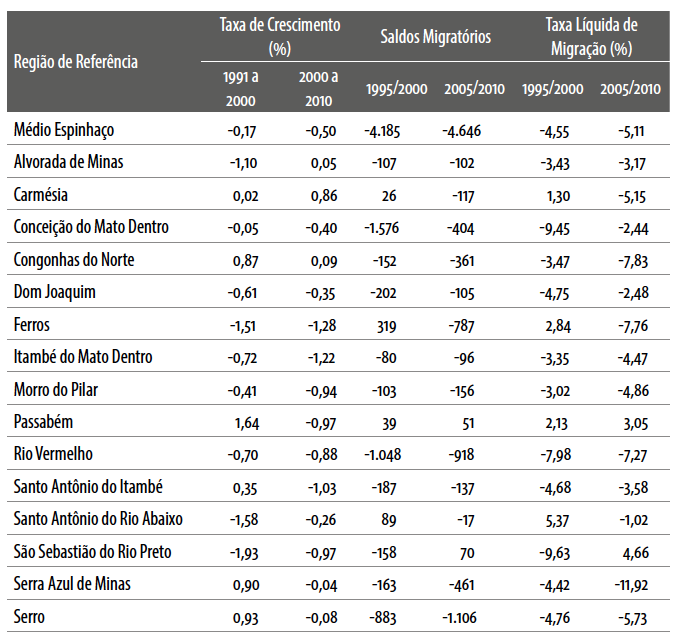Click the 'Carmésia' row label
Screen dimensions: 680x642
point(43,195)
